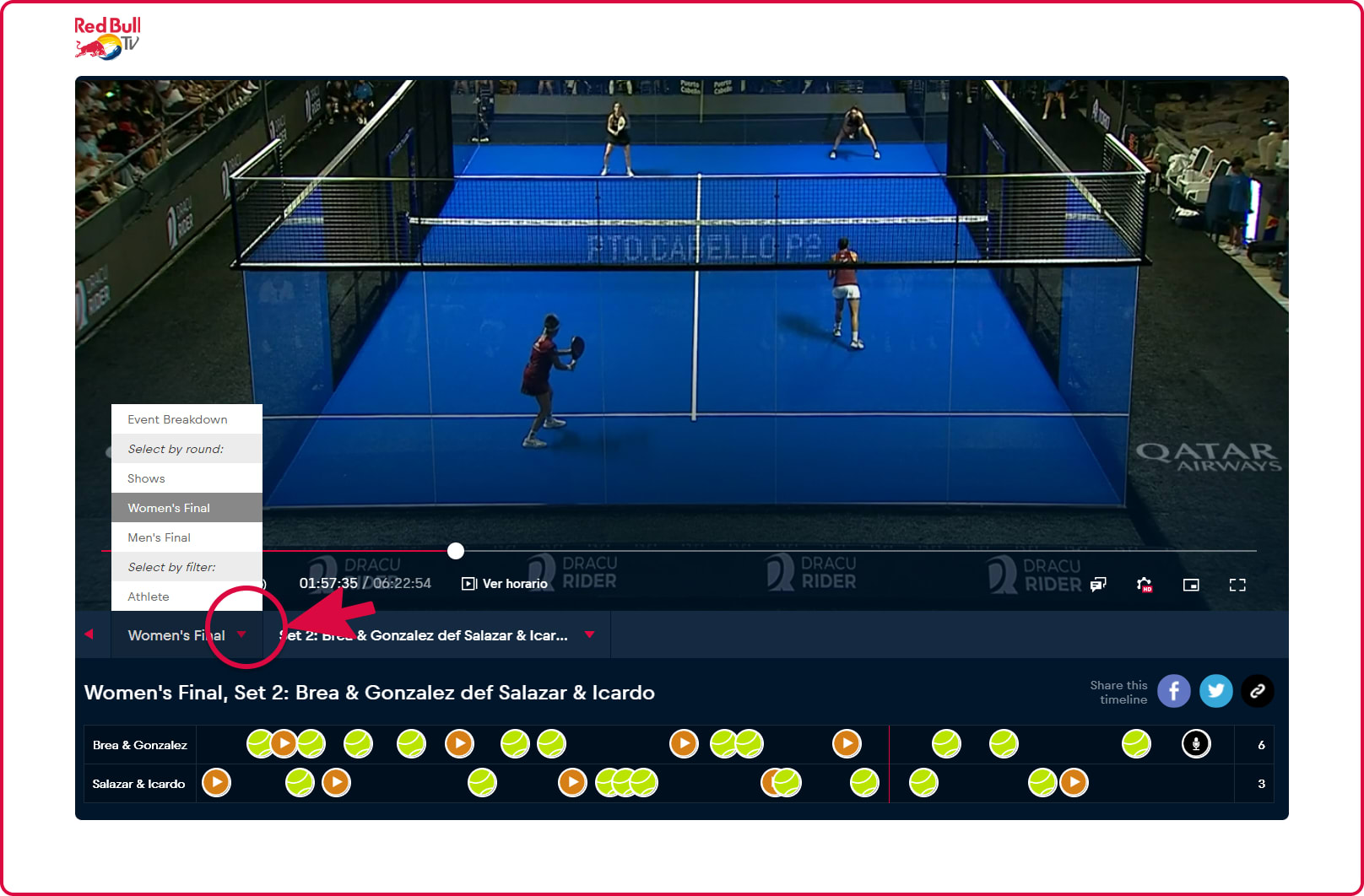The image size is (1364, 896).
Task: Play first Salazar & Icardo highlight clip
Action: pos(216,783)
